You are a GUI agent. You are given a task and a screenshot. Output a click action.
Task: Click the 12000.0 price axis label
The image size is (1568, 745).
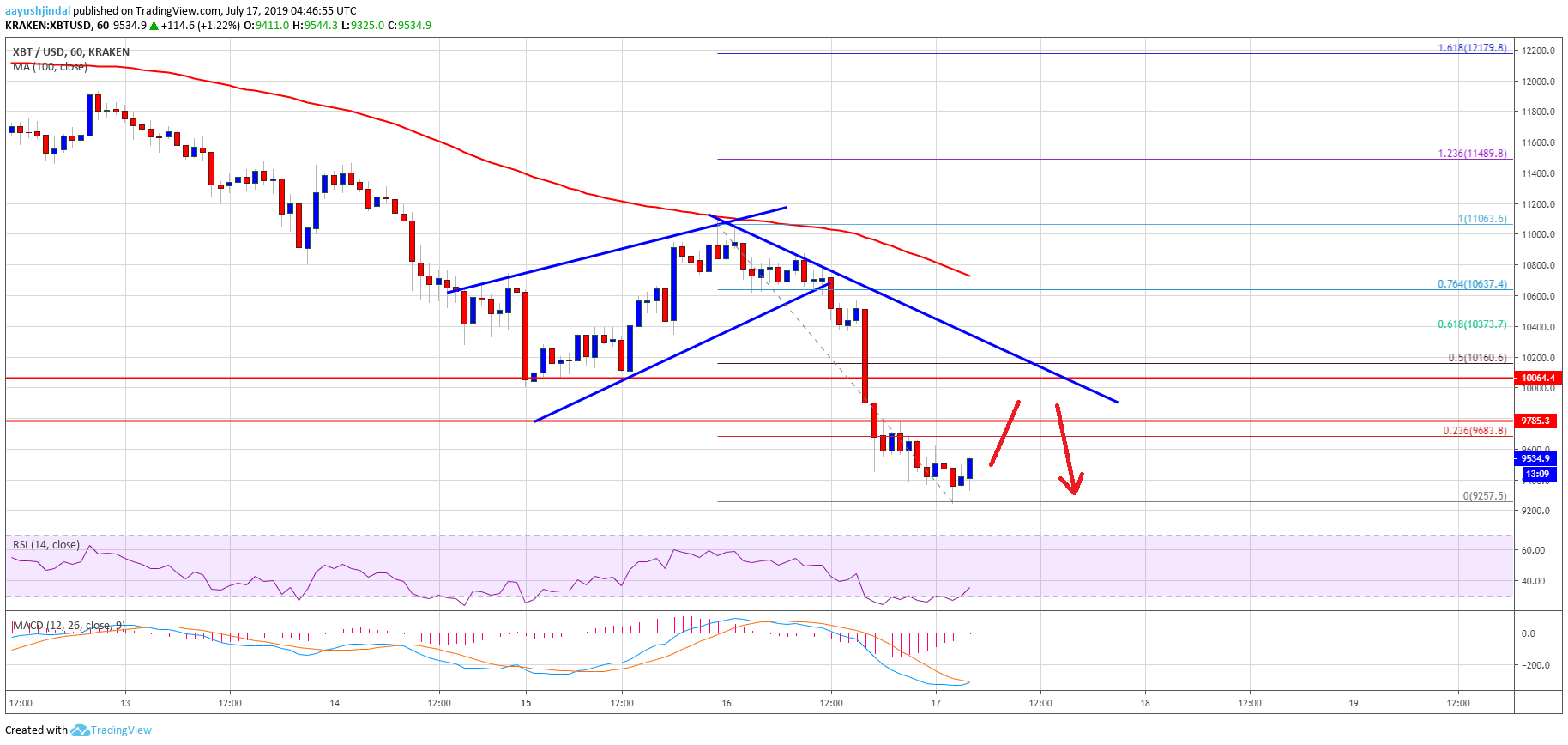(1538, 82)
